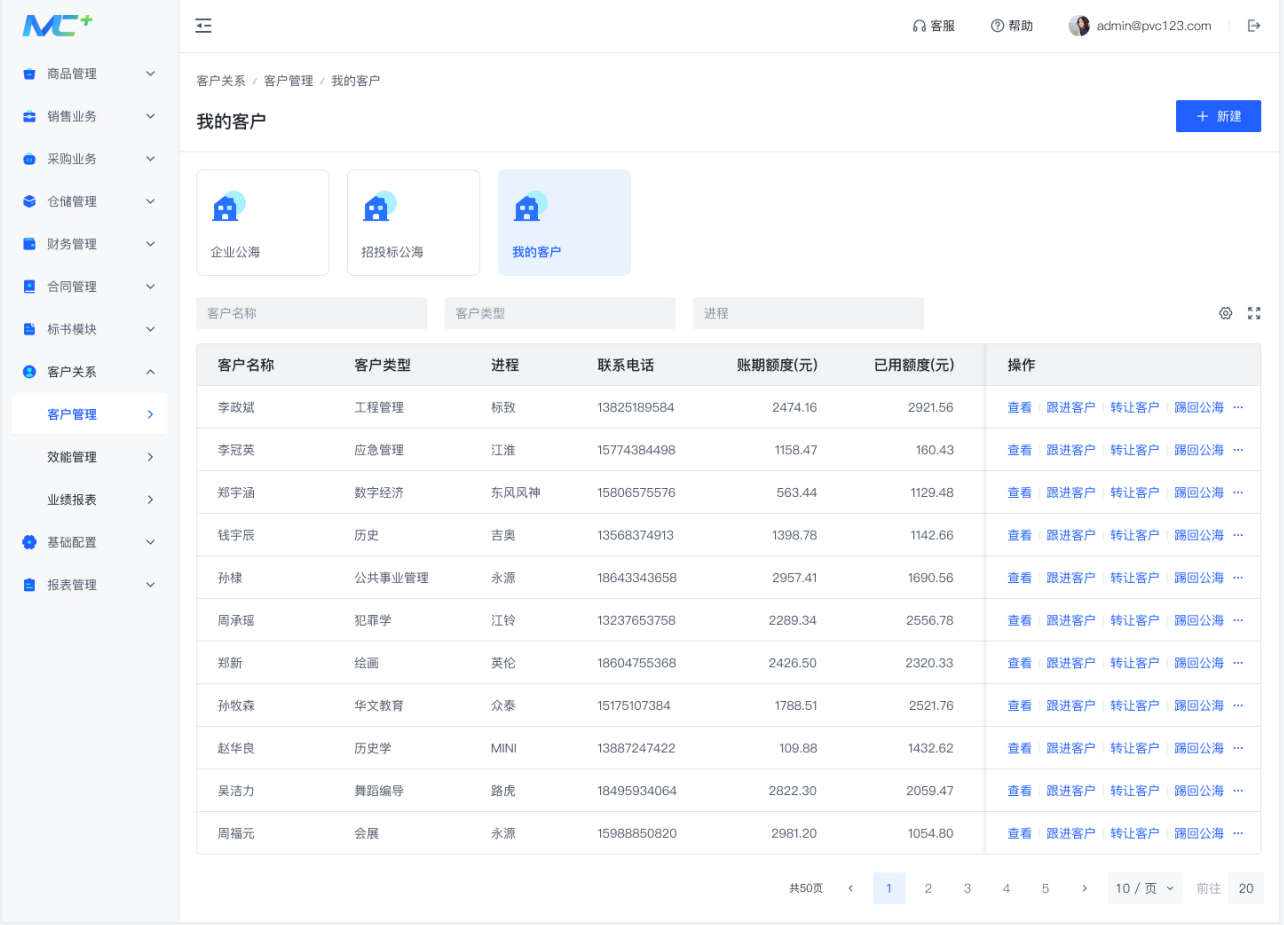Screen dimensions: 1284x925
Task: Click 转让客户 for 周承瑶
Action: click(x=1135, y=620)
